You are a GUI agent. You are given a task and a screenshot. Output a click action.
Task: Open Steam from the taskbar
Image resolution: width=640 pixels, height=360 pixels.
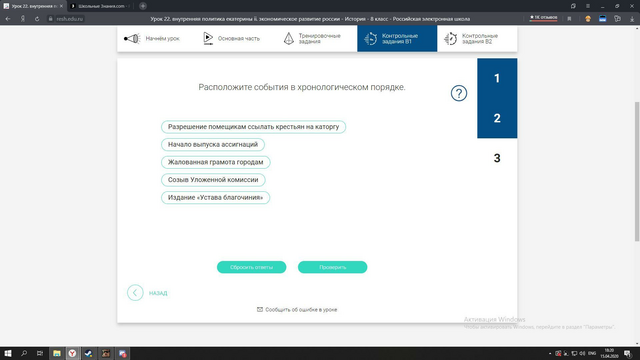click(x=89, y=353)
